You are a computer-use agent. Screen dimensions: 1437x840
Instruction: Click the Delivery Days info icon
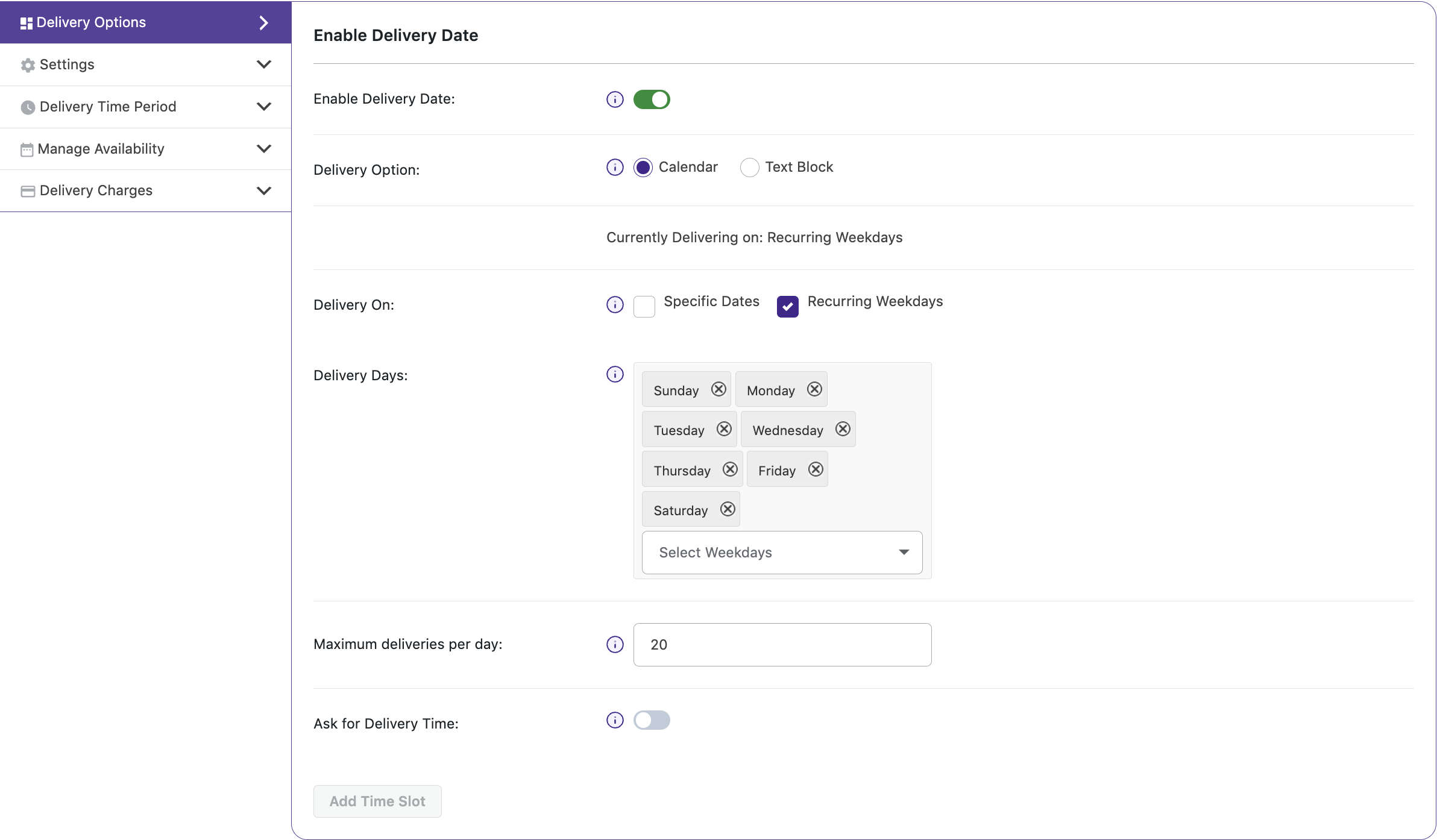coord(614,375)
